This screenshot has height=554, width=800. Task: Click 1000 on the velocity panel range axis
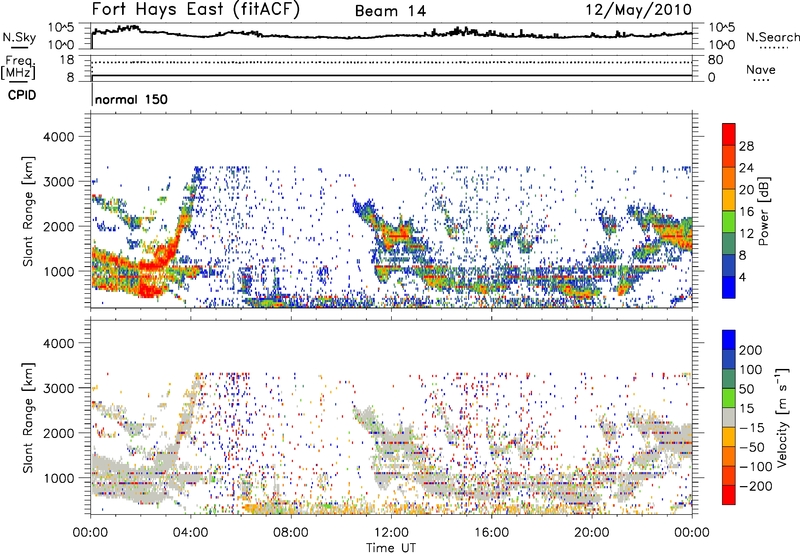pyautogui.click(x=59, y=478)
